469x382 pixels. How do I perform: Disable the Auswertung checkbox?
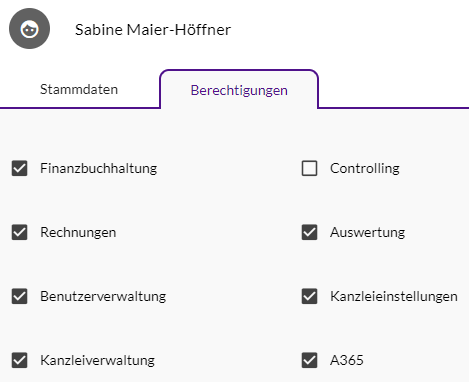(x=309, y=232)
